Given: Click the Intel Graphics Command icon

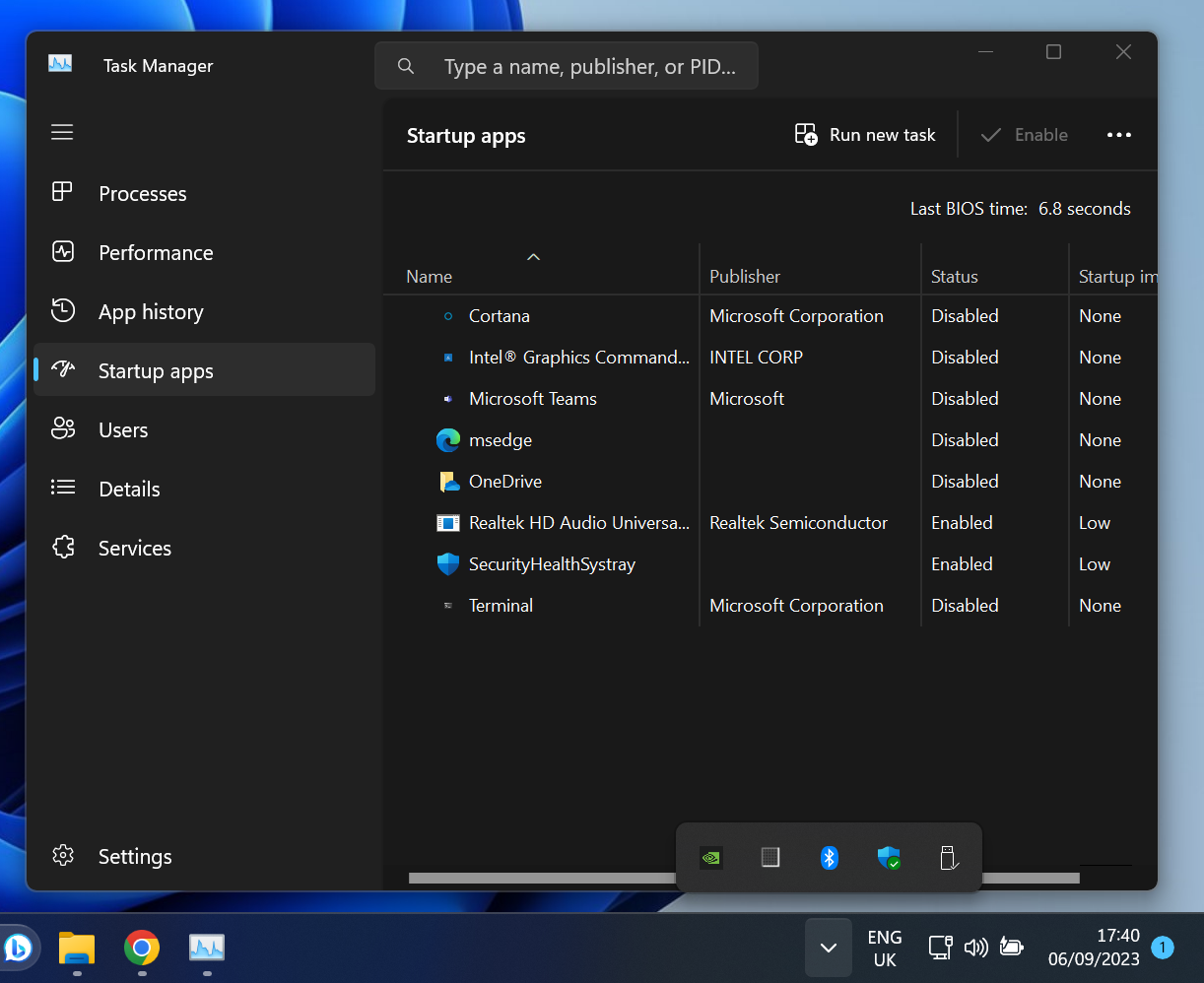Looking at the screenshot, I should [448, 358].
